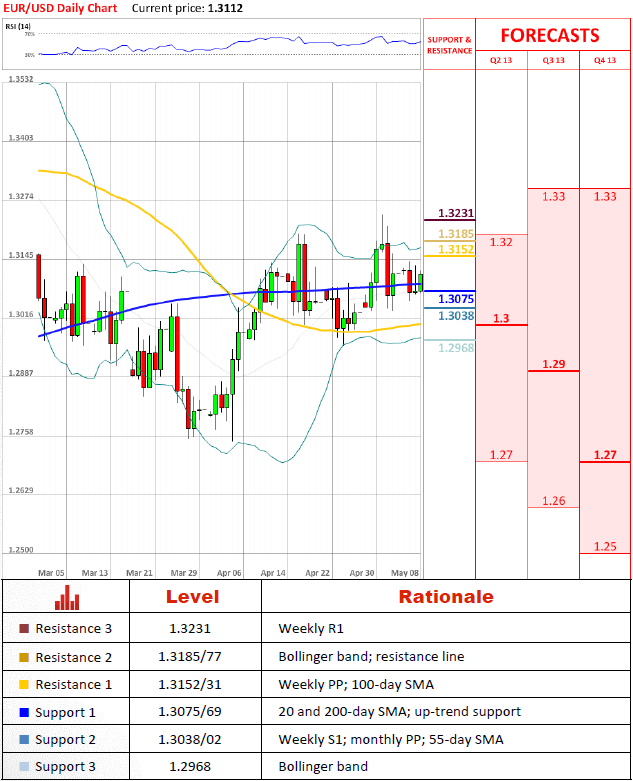633x781 pixels.
Task: Click the Q2 13 forecast value 1.32
Action: point(501,242)
